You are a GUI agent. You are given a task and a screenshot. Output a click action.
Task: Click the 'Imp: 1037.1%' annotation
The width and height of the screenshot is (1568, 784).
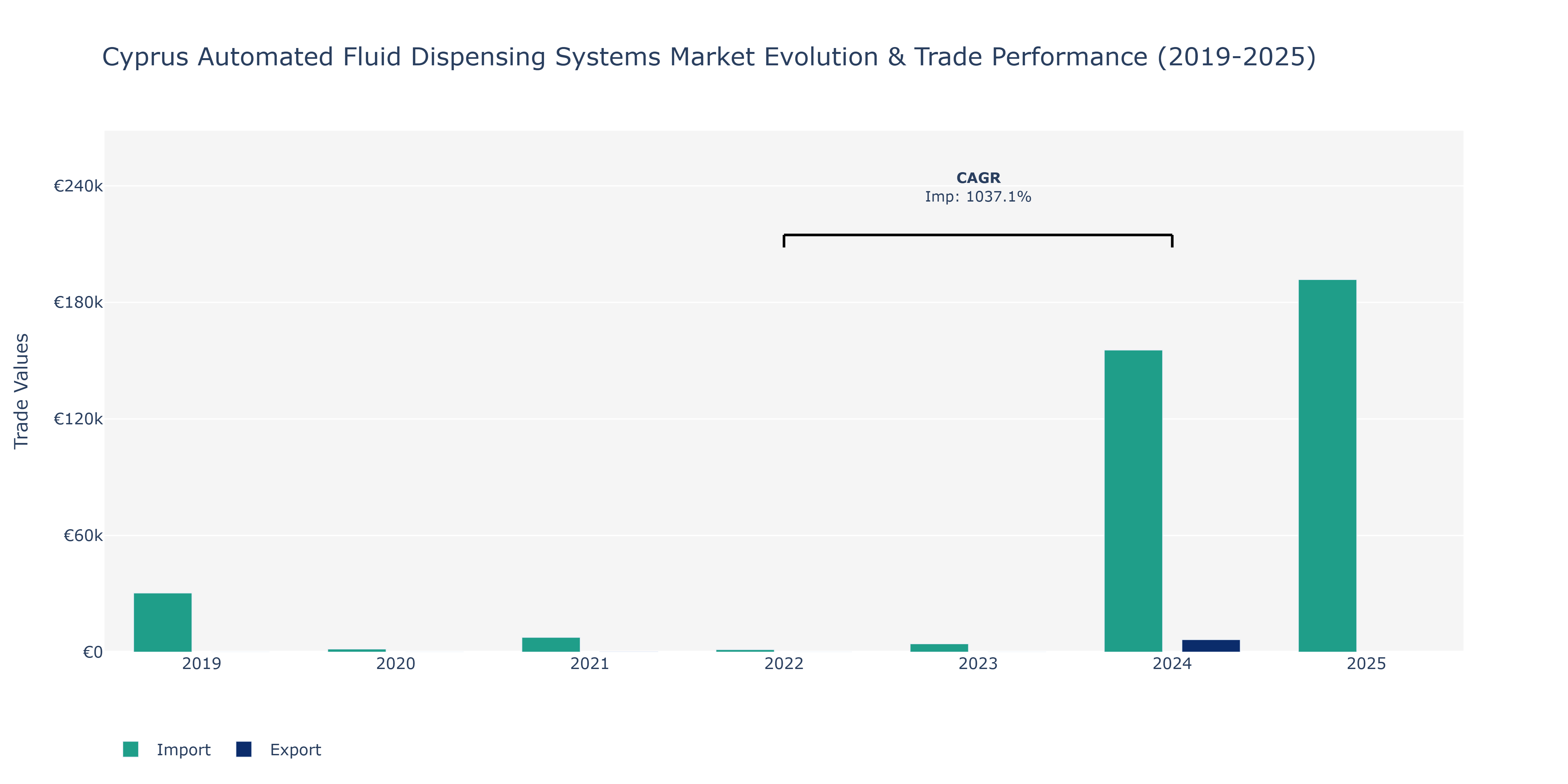(x=978, y=197)
